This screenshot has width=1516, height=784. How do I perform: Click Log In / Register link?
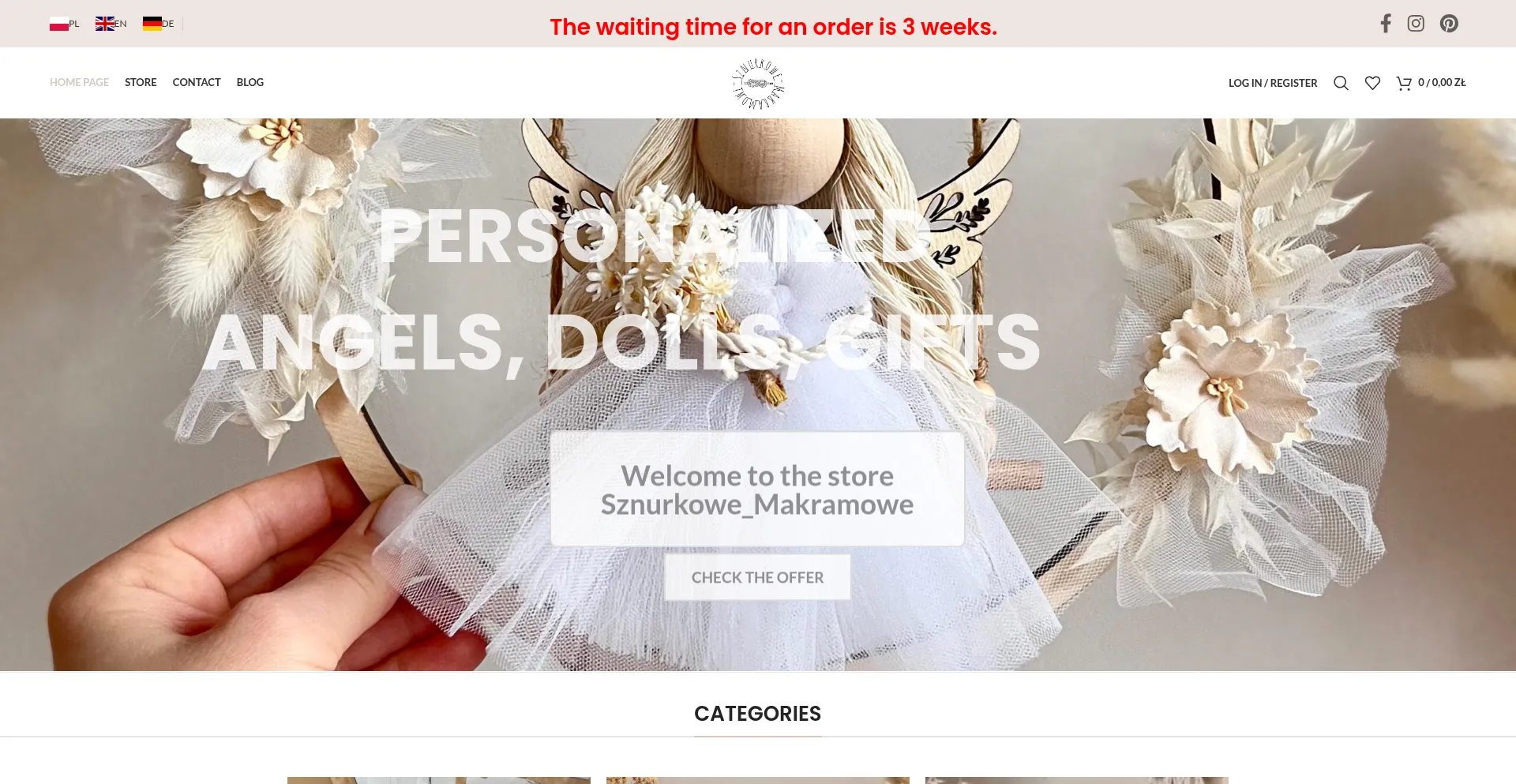(1273, 83)
